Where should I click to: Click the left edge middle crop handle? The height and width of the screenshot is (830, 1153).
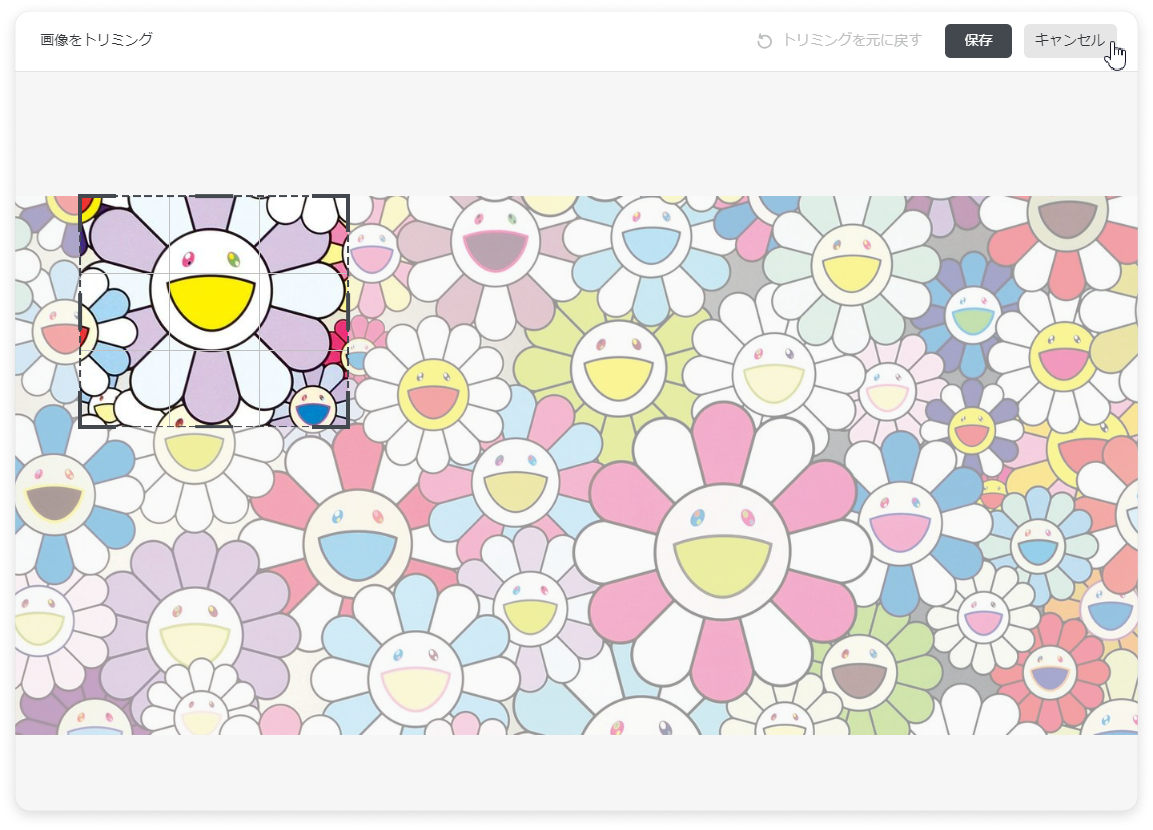79,311
